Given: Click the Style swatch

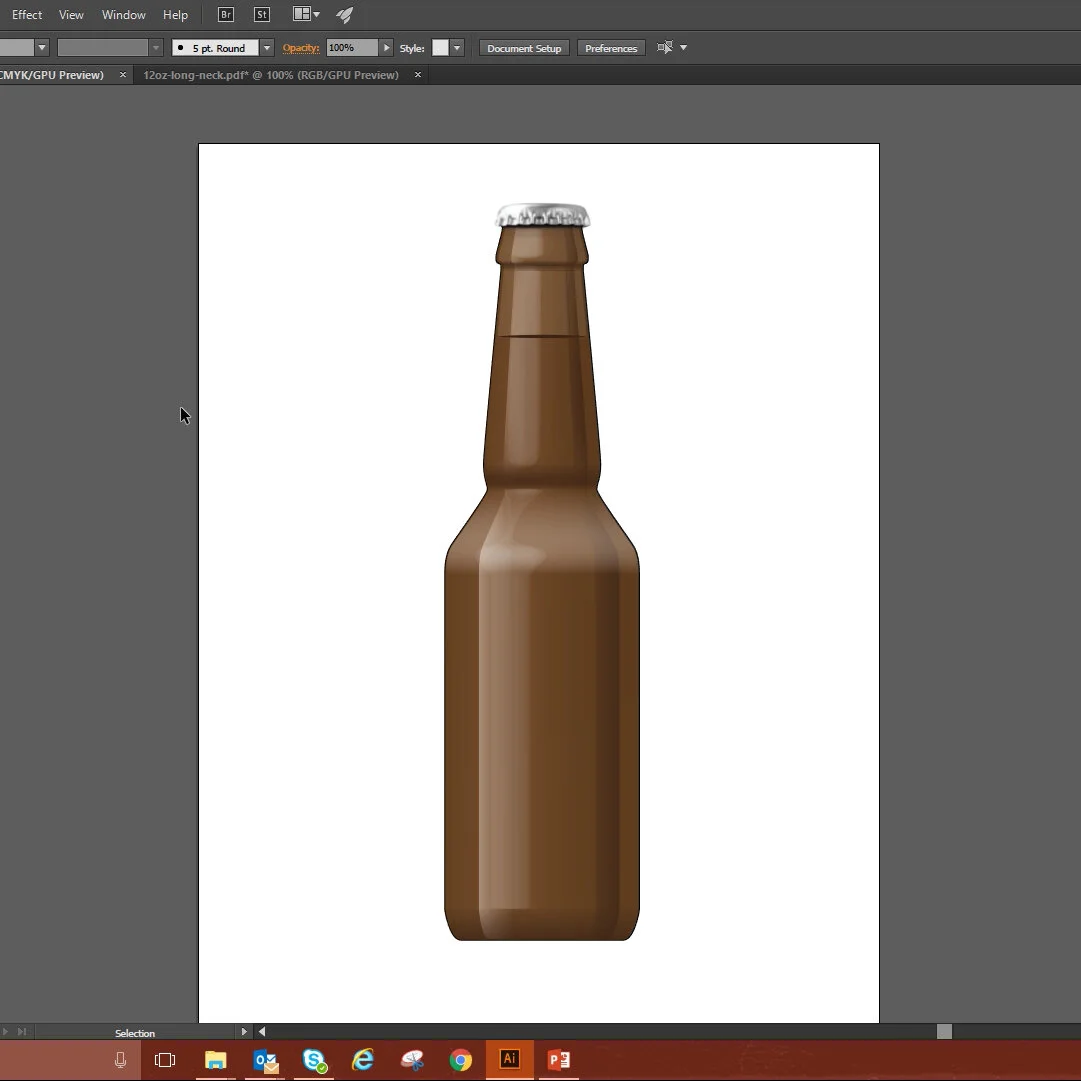Looking at the screenshot, I should click(x=440, y=48).
